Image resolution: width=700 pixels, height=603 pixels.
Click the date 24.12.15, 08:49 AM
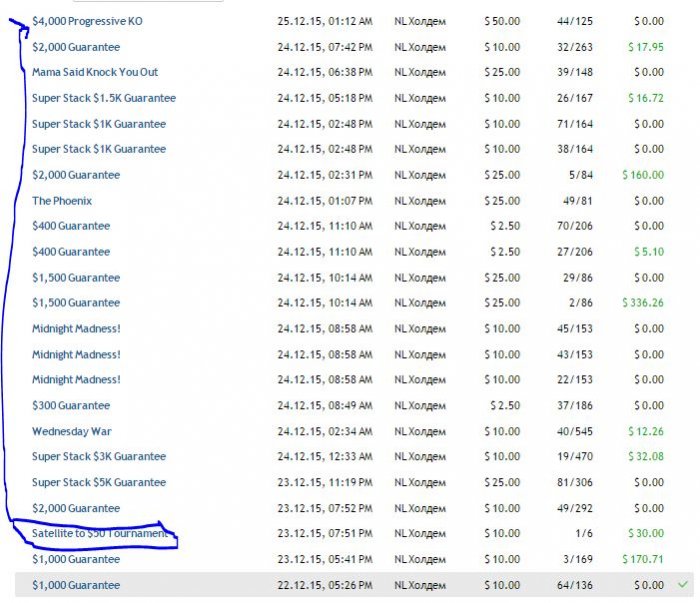coord(325,405)
